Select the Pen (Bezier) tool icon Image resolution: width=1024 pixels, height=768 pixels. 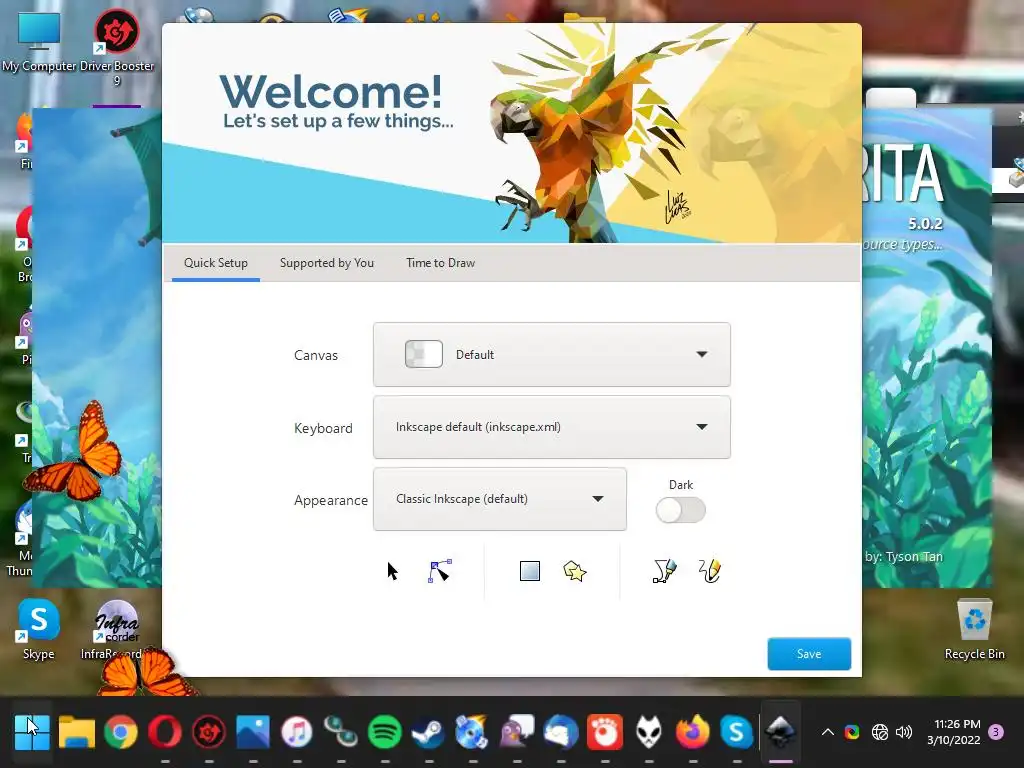[x=664, y=571]
